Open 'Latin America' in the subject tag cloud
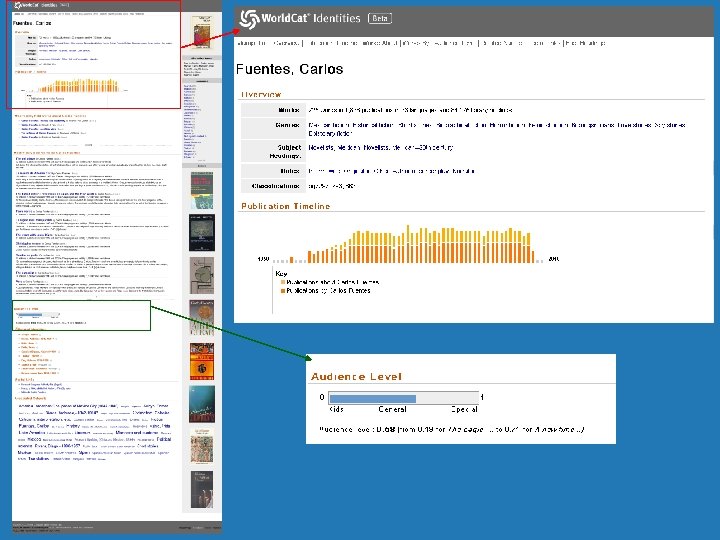The width and height of the screenshot is (720, 540). [x=32, y=433]
